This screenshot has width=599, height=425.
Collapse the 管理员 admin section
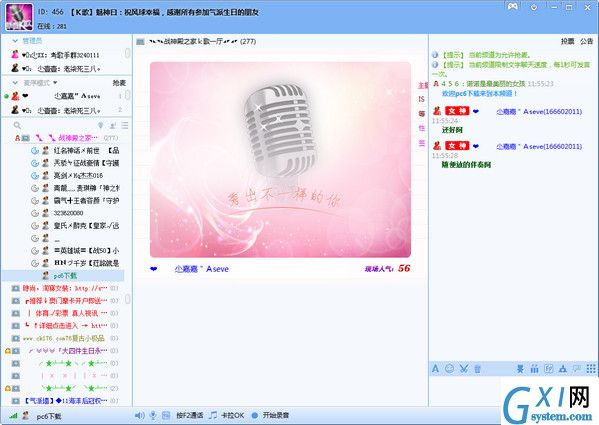(x=15, y=40)
